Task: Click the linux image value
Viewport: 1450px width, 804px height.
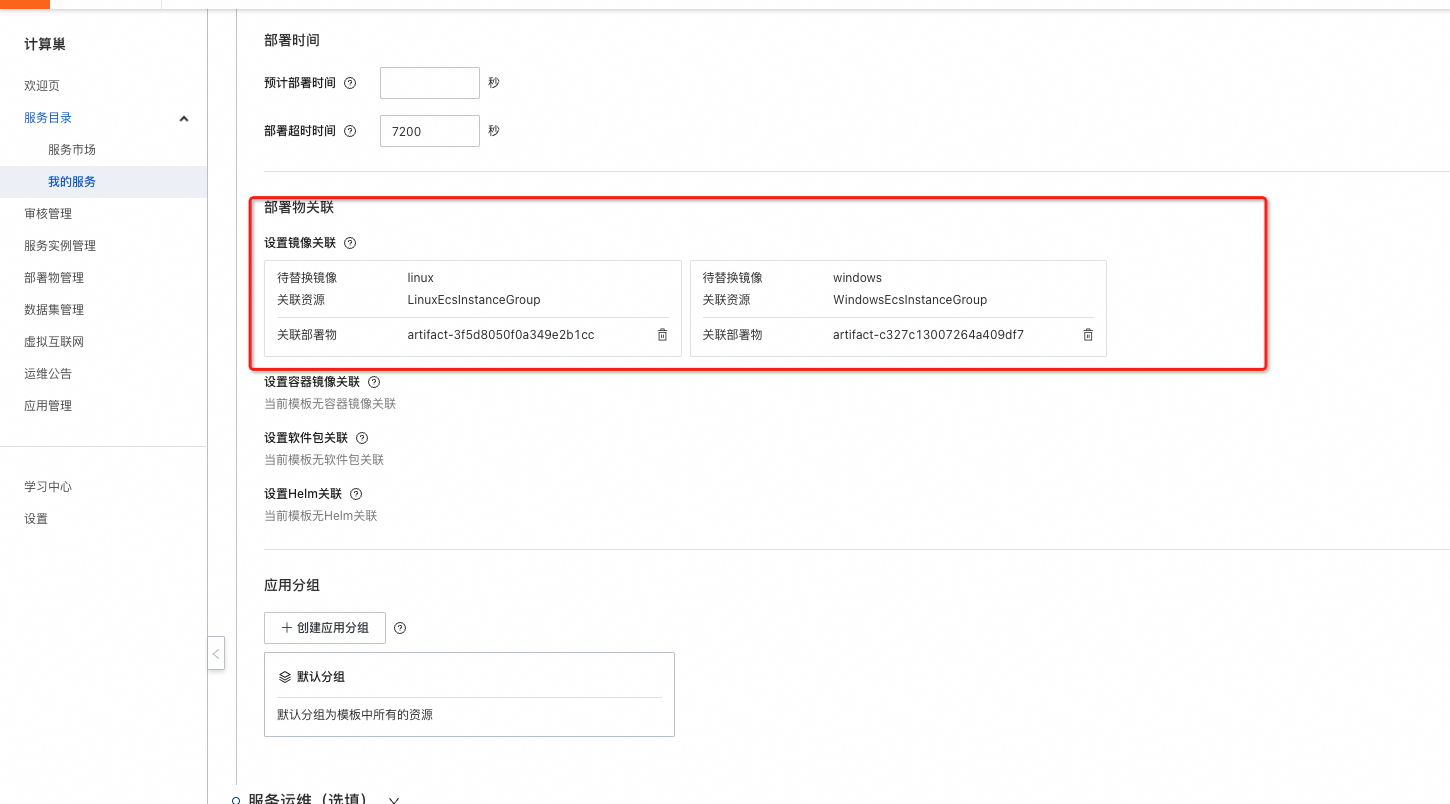Action: pos(421,278)
